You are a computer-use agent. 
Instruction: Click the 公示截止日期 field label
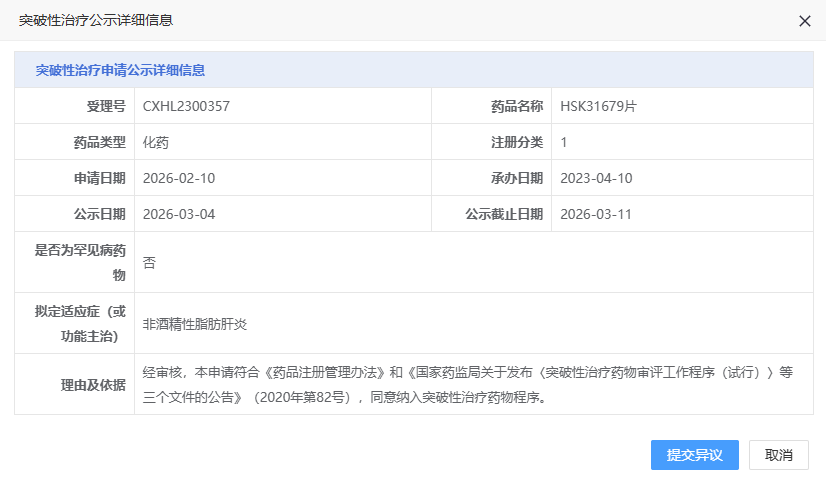pos(503,214)
